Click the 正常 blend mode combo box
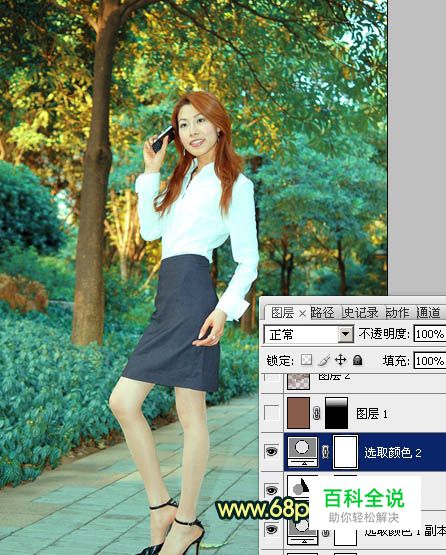 [x=308, y=334]
